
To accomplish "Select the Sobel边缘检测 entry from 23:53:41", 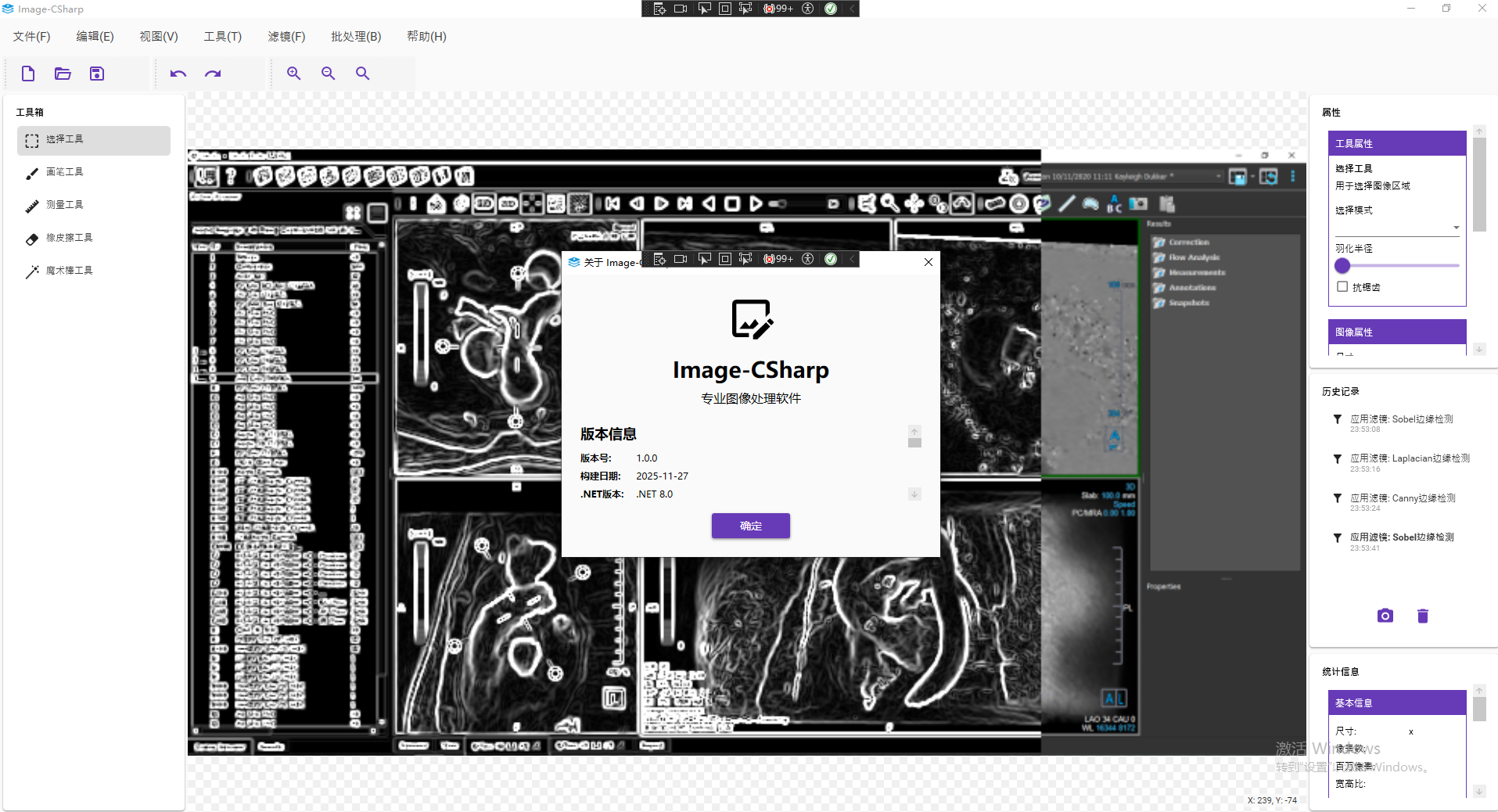I will coord(1400,541).
